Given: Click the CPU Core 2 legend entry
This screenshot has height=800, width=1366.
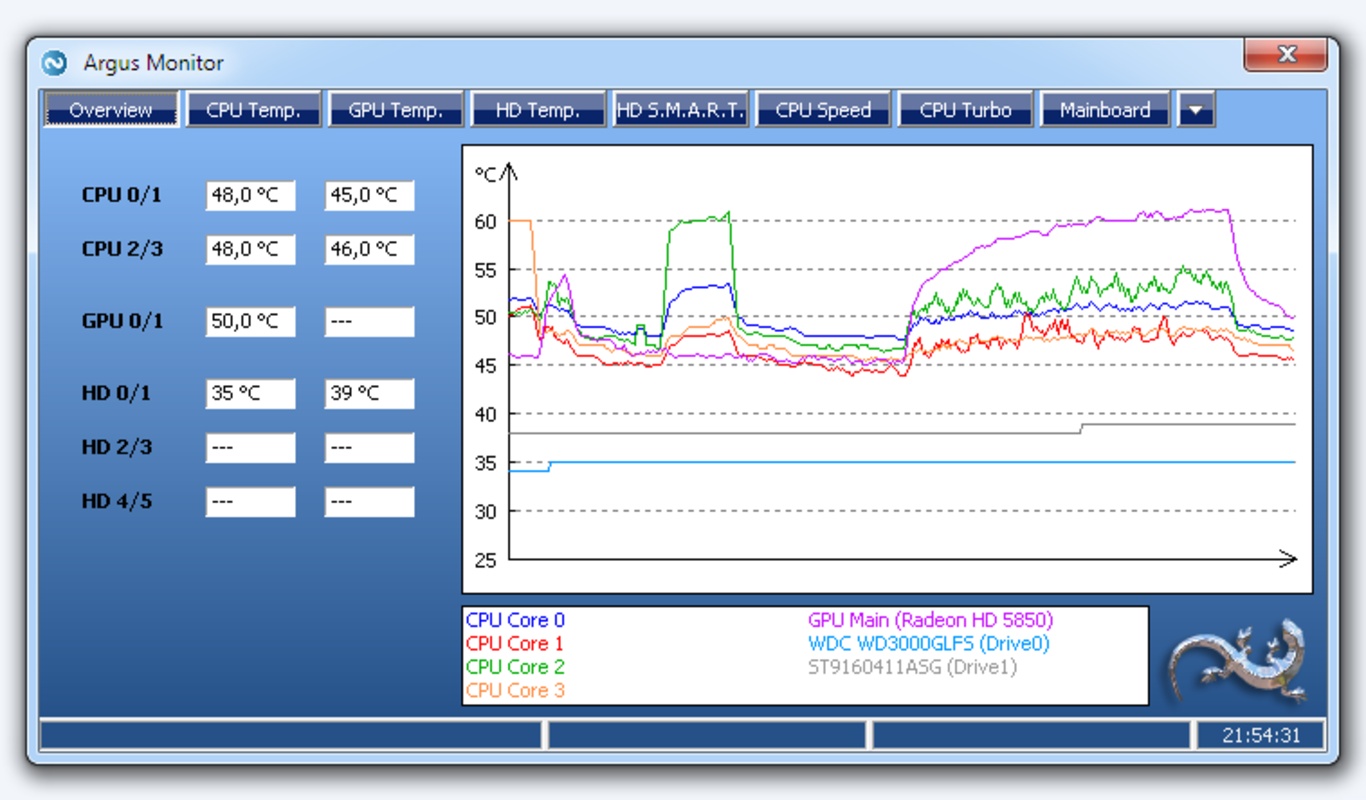Looking at the screenshot, I should click(515, 667).
